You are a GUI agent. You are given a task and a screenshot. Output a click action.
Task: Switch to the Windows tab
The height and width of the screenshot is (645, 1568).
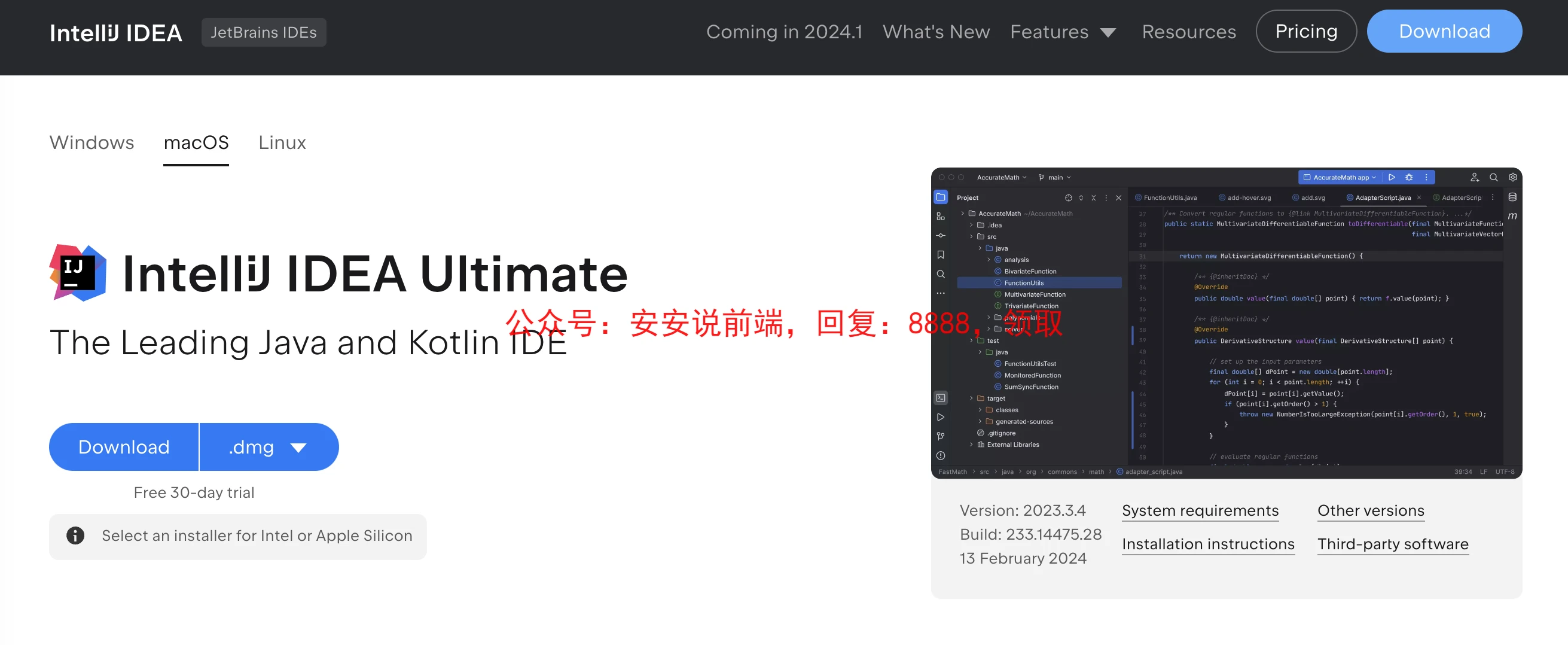91,142
